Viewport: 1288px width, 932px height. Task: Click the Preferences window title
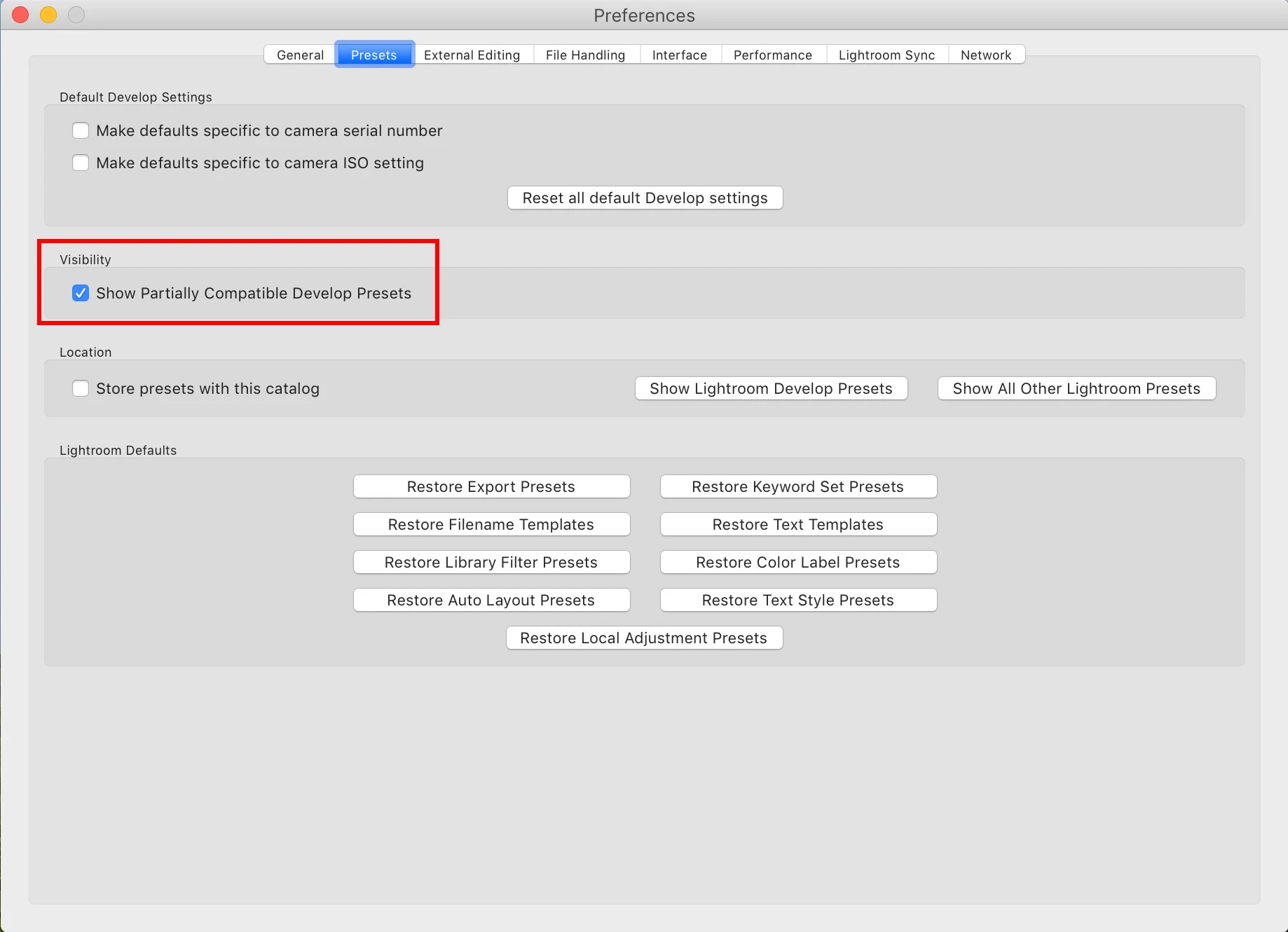(x=644, y=15)
